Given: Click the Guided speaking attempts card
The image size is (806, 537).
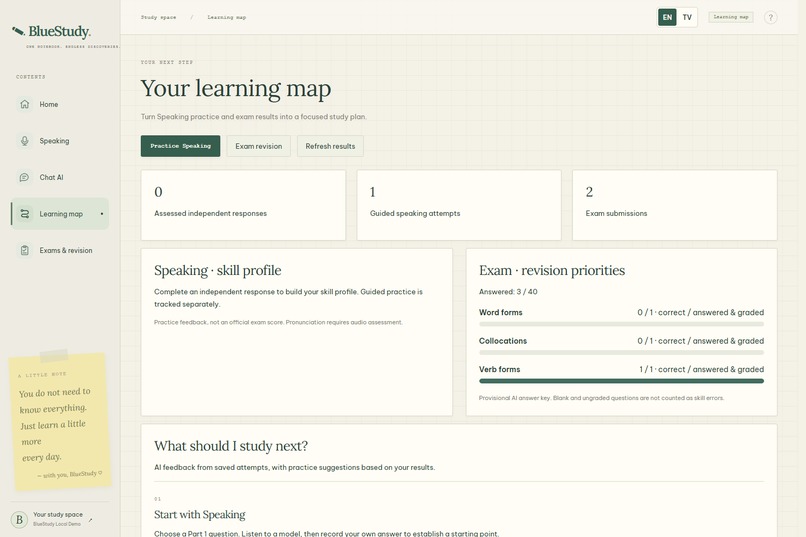Looking at the screenshot, I should [x=459, y=205].
